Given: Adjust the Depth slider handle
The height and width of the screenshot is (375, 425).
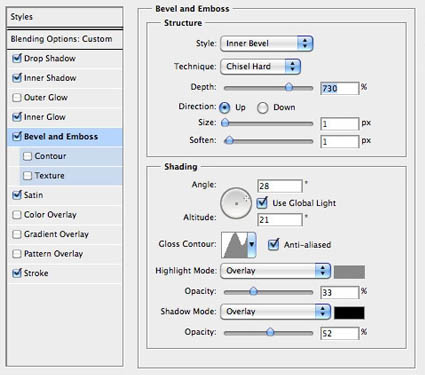Looking at the screenshot, I should pos(289,88).
